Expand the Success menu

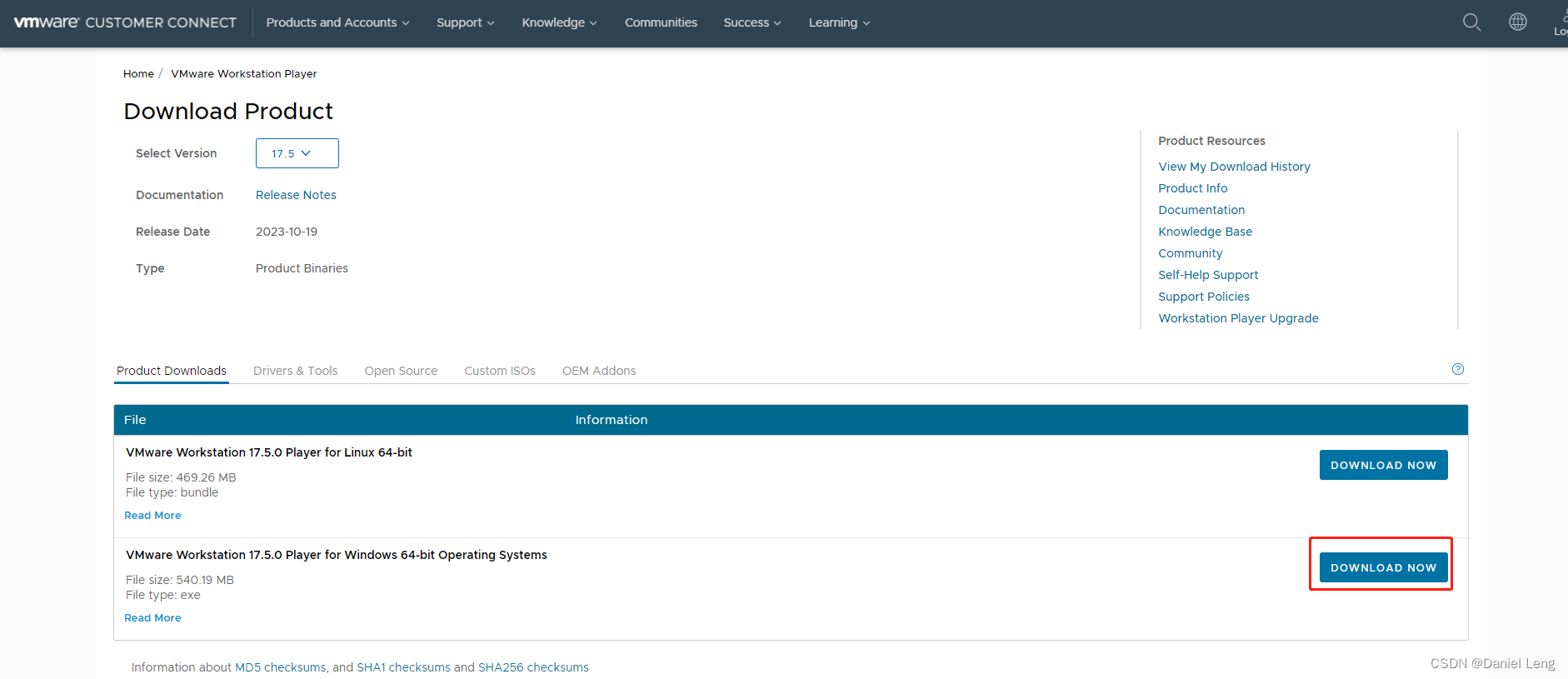[x=752, y=22]
